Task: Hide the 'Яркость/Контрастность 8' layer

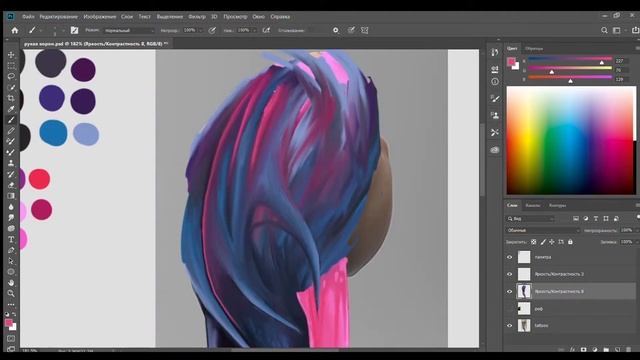Action: [x=509, y=291]
